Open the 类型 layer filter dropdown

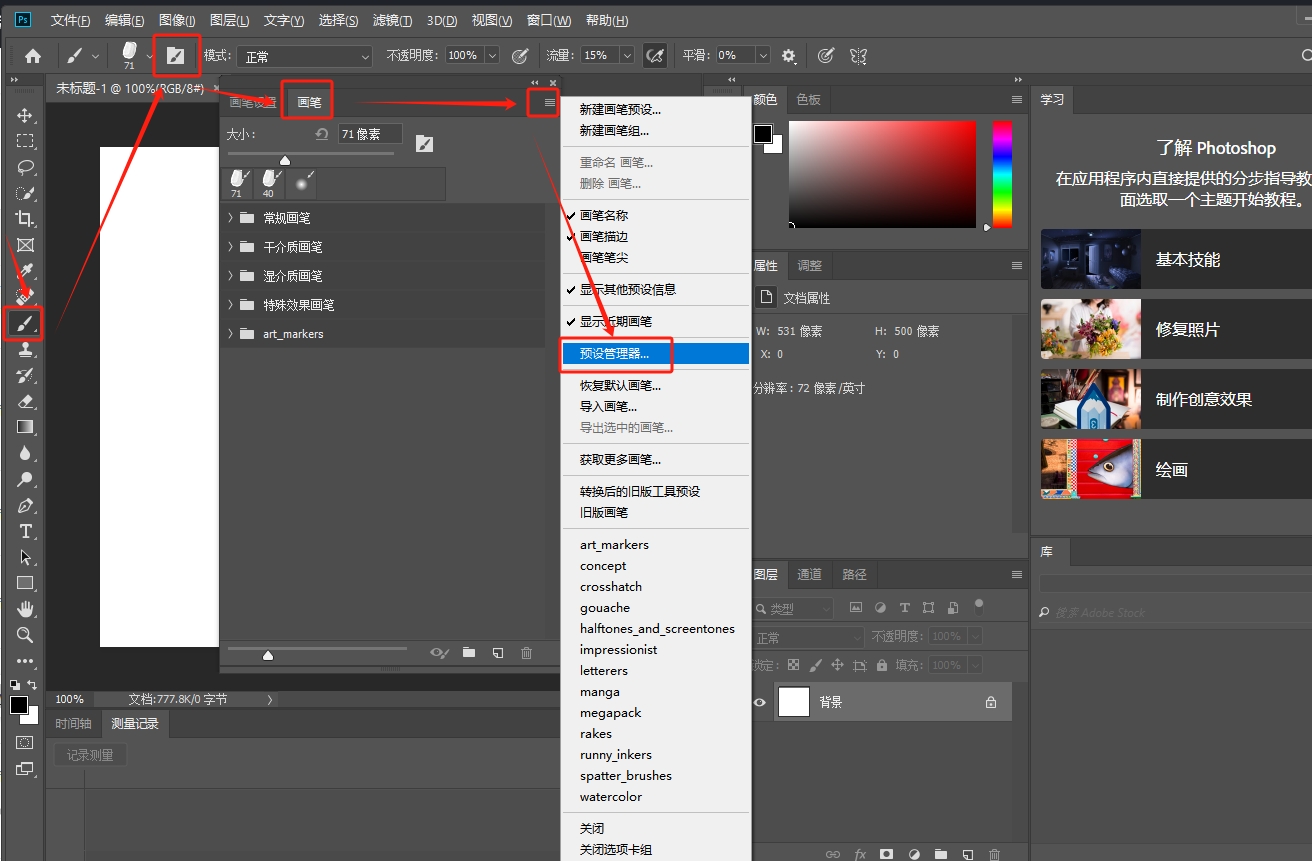[793, 608]
